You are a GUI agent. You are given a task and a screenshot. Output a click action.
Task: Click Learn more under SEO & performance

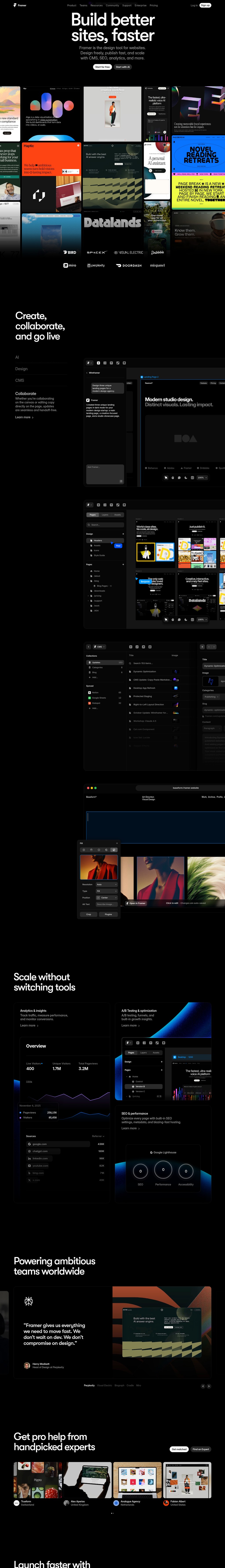tap(131, 1128)
